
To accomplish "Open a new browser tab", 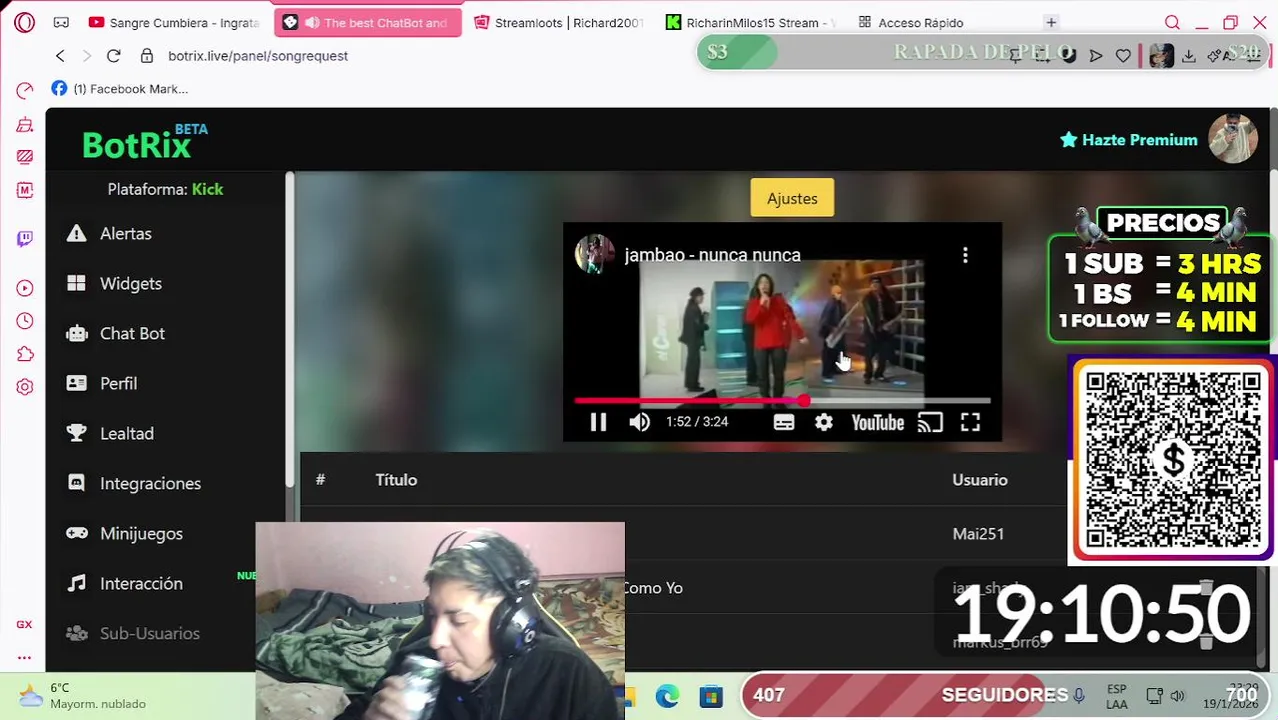I will click(1051, 22).
